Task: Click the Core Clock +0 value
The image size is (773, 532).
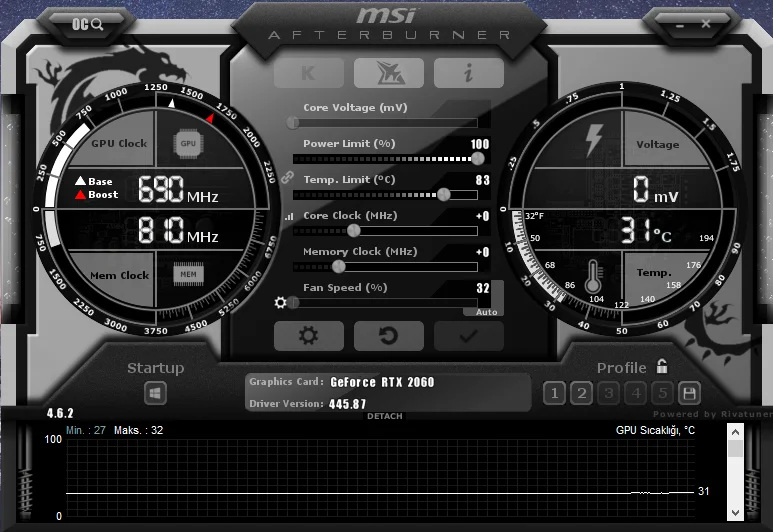Action: pyautogui.click(x=483, y=216)
